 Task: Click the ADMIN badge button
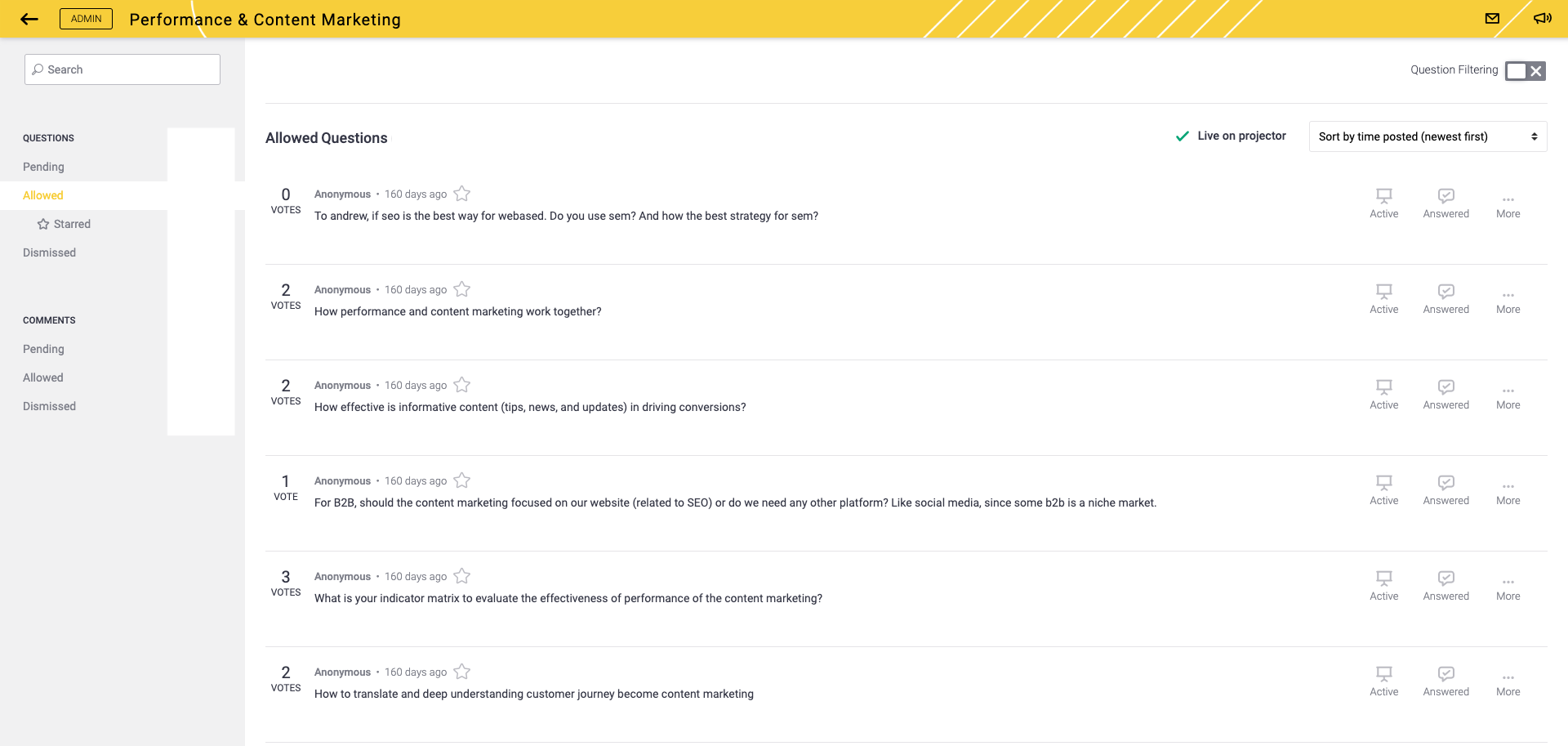(x=86, y=18)
